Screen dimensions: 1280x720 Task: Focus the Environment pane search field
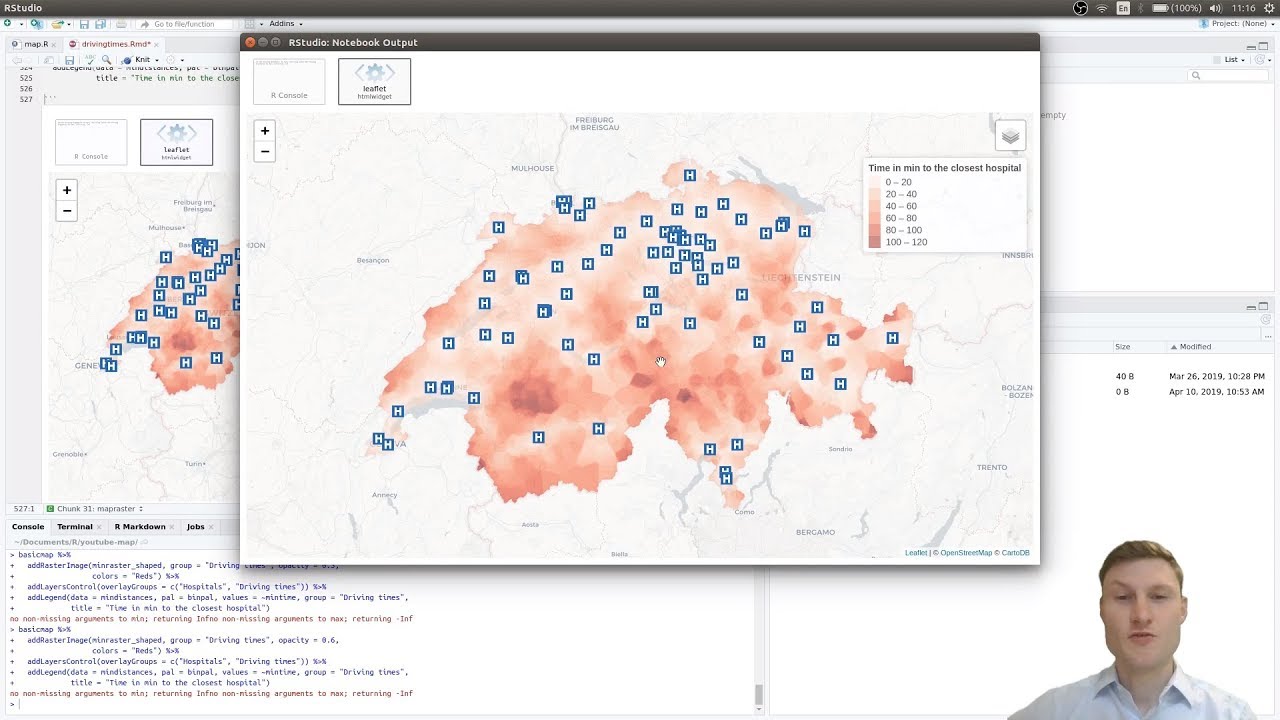tap(1228, 76)
